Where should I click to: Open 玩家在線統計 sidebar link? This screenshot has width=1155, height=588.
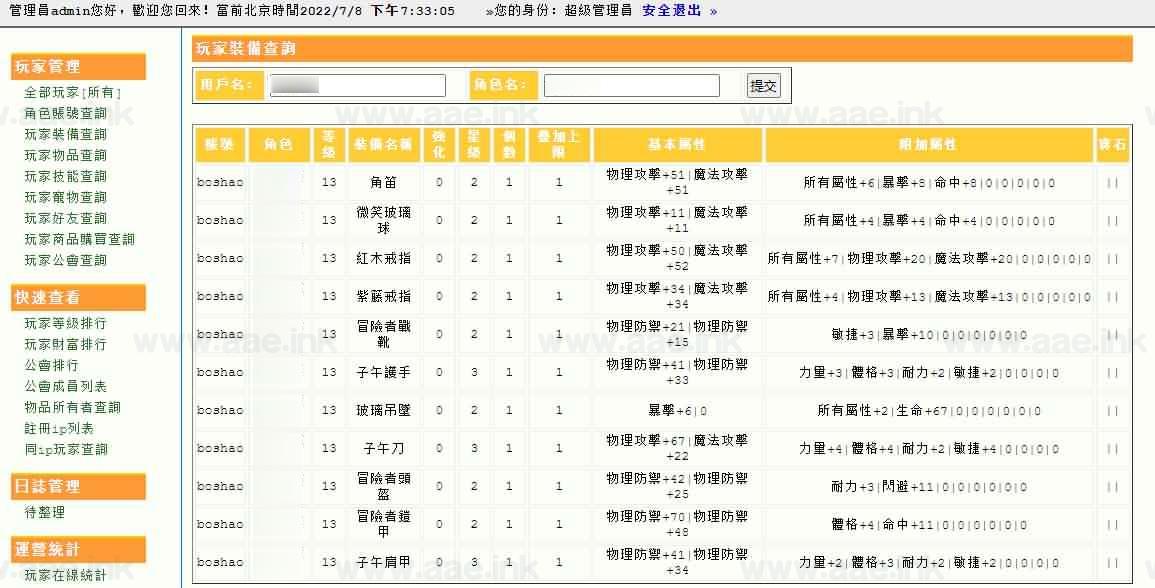pos(66,575)
